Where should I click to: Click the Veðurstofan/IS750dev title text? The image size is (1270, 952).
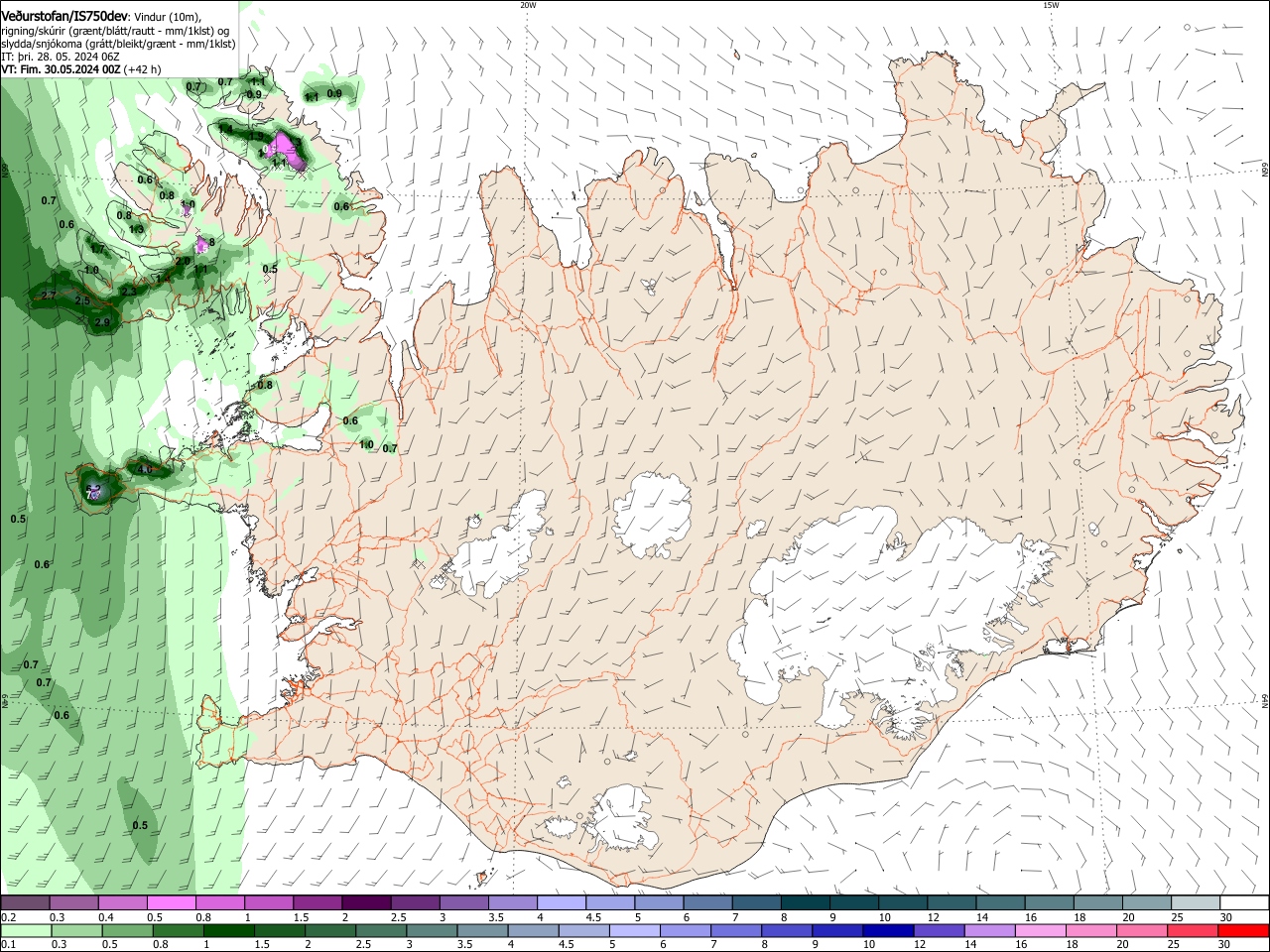point(64,17)
